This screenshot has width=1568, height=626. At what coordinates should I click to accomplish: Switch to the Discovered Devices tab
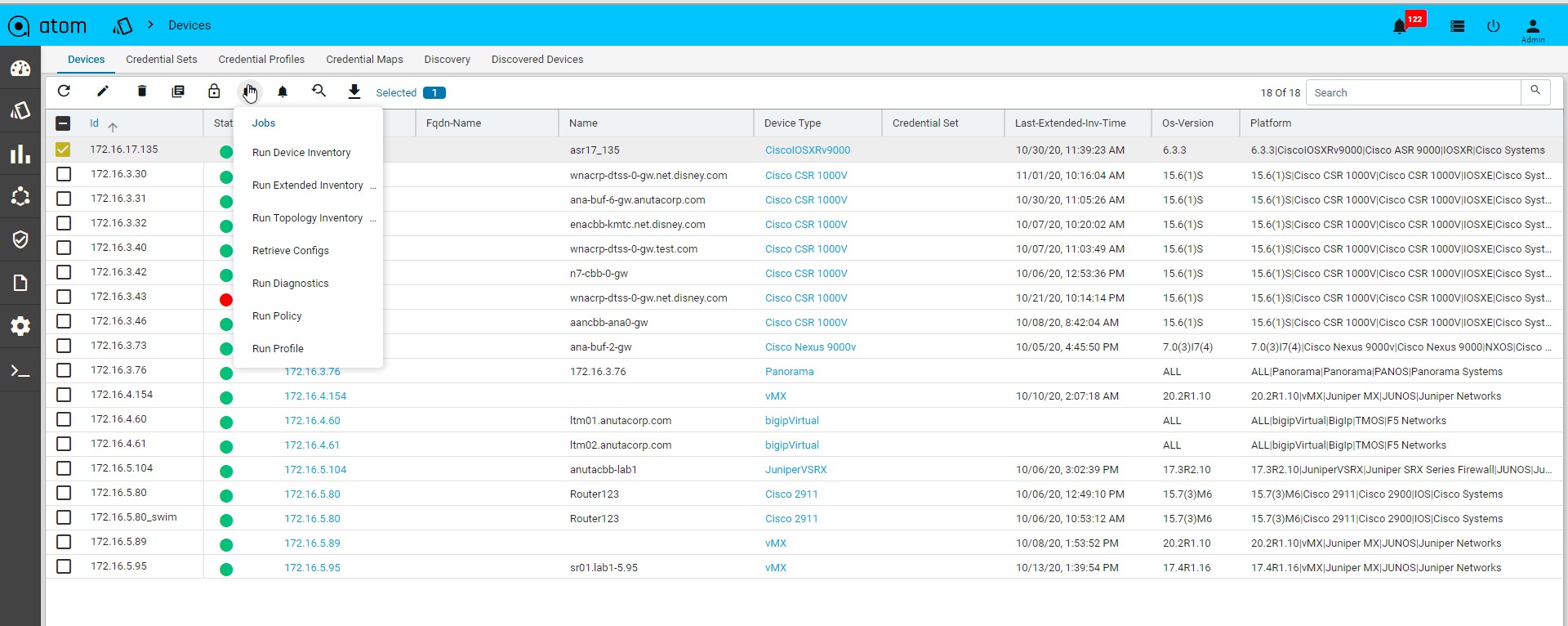[537, 60]
